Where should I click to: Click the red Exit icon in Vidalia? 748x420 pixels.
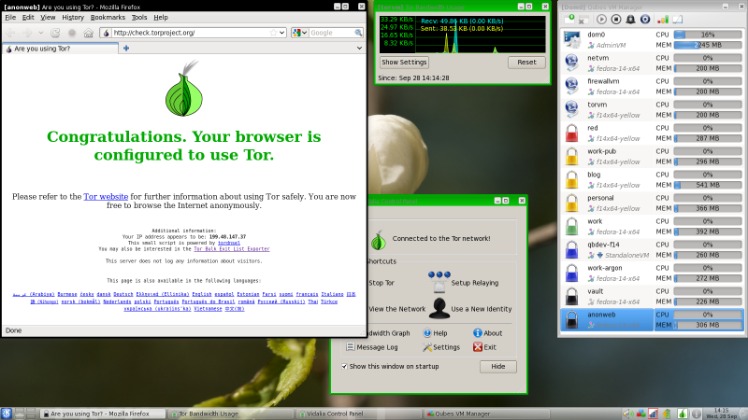click(478, 347)
